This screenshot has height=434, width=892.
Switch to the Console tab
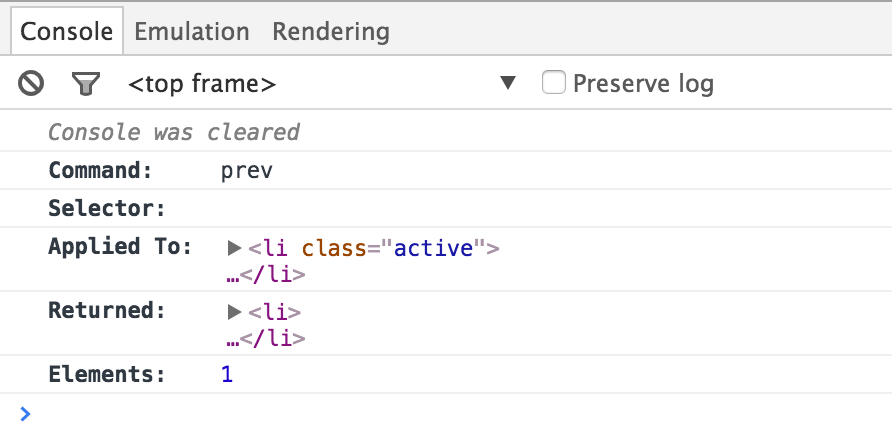pos(67,32)
